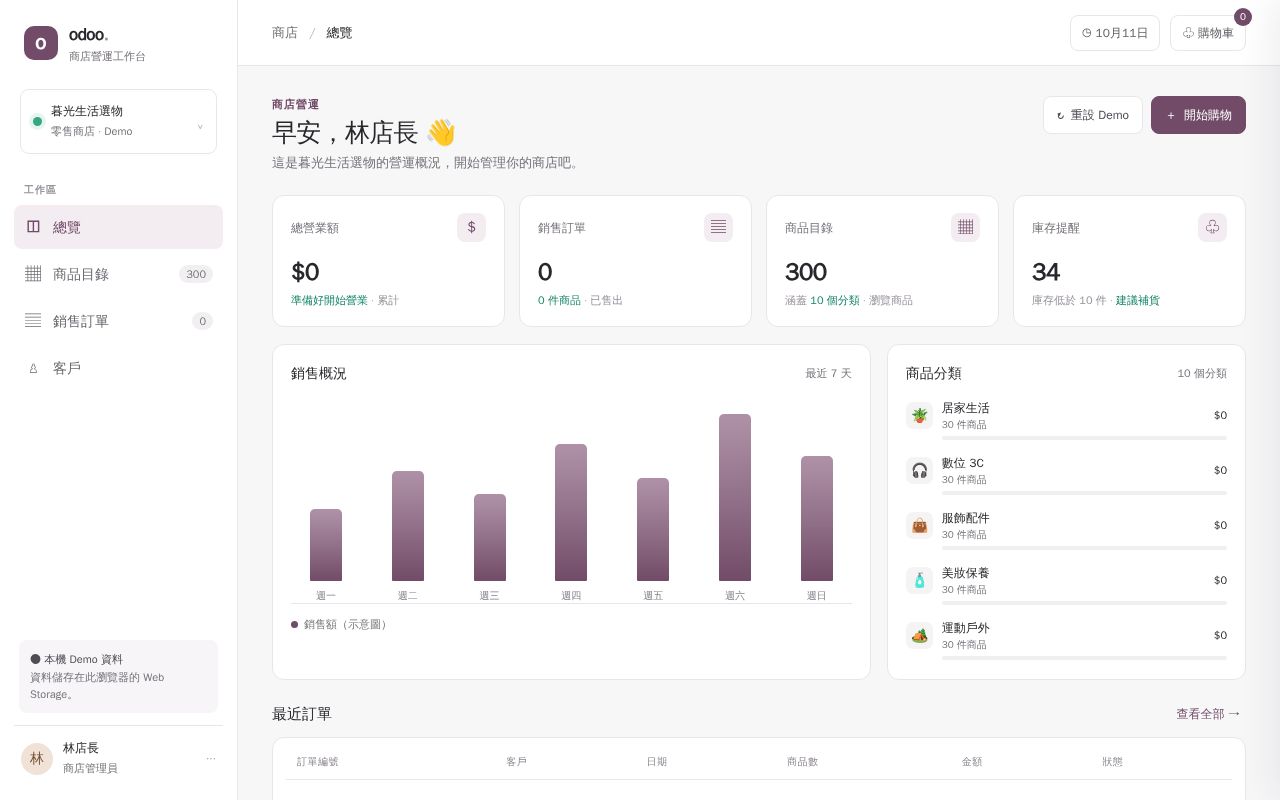1280x800 pixels.
Task: Click the 訂單編號 column header
Action: [x=318, y=762]
